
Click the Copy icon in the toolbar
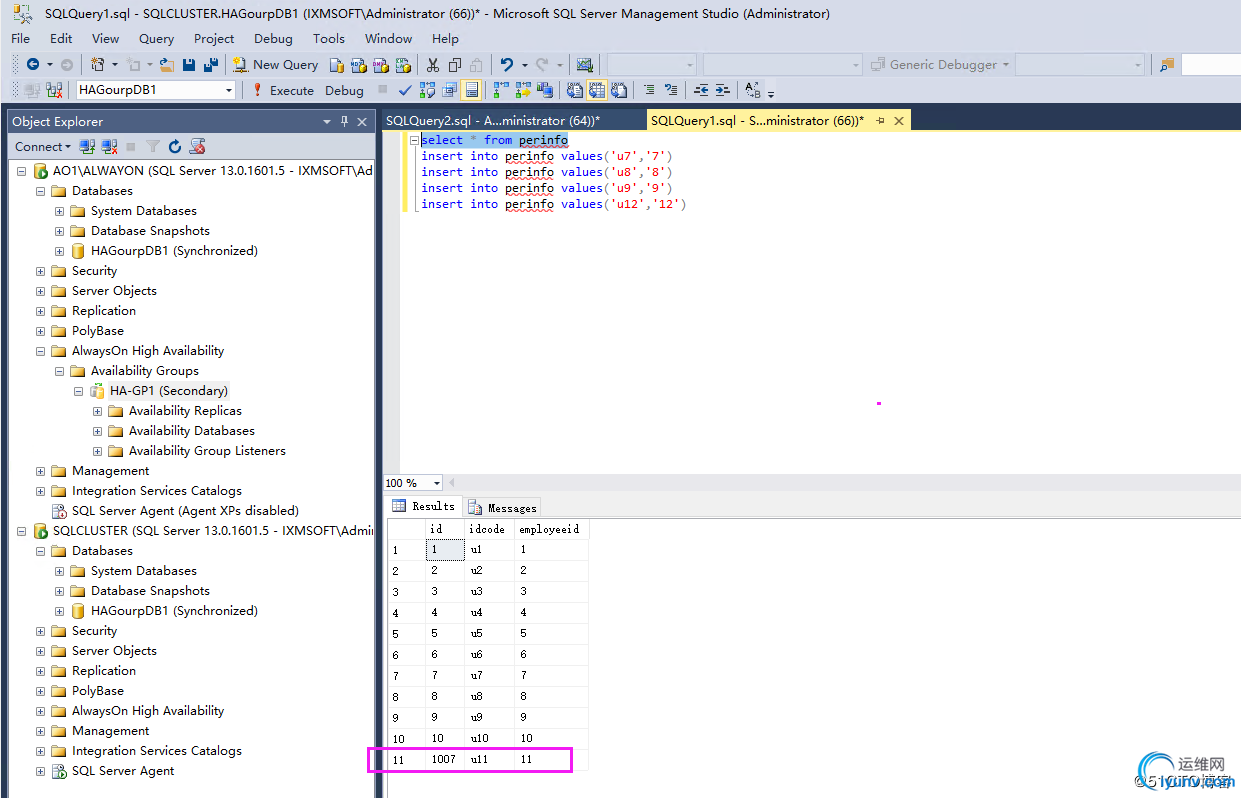point(455,65)
